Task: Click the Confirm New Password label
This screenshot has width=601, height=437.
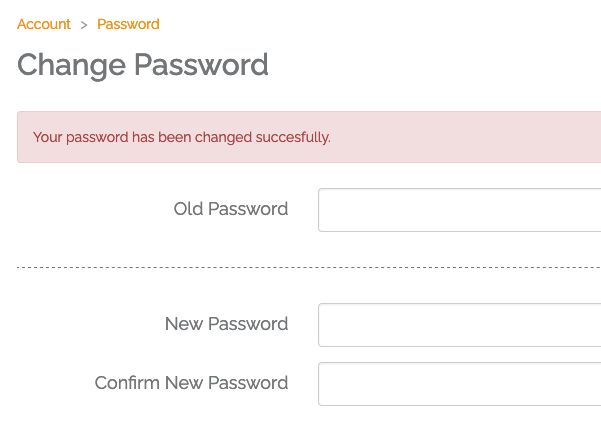Action: pyautogui.click(x=191, y=384)
